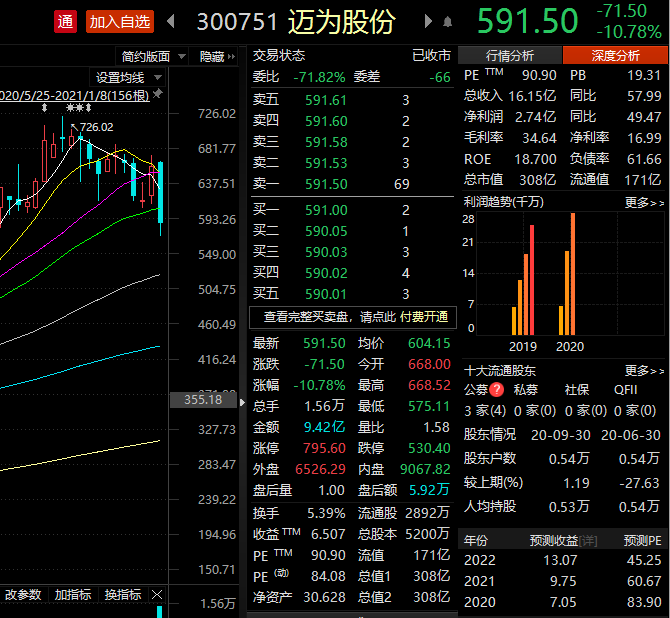Click the 改参数 button
Viewport: 670px width, 618px height.
coord(23,594)
